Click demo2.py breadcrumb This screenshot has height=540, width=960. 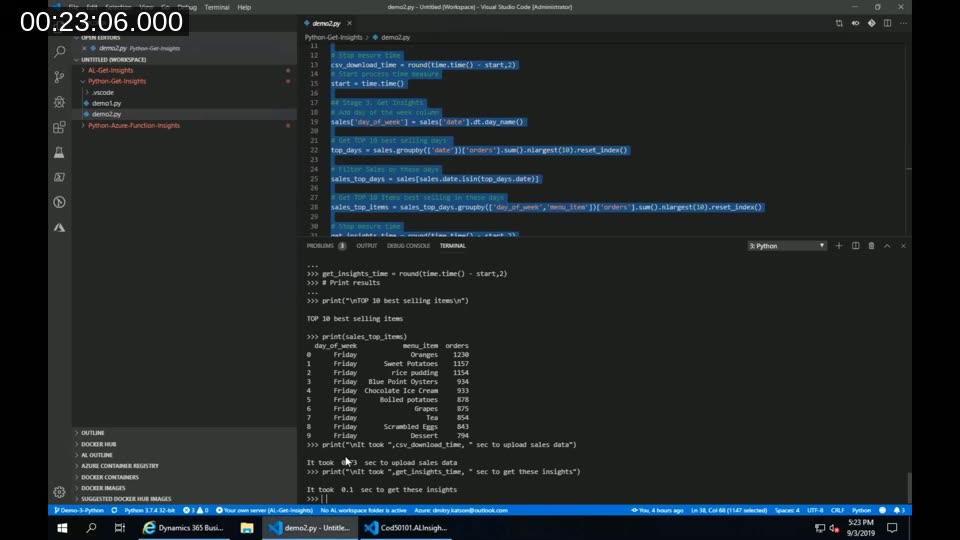396,37
